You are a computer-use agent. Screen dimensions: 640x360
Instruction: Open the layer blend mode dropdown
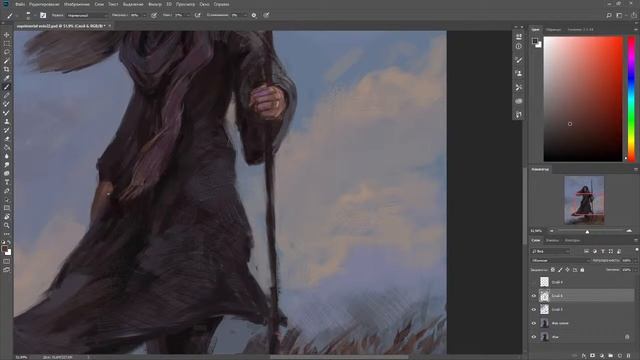560,260
